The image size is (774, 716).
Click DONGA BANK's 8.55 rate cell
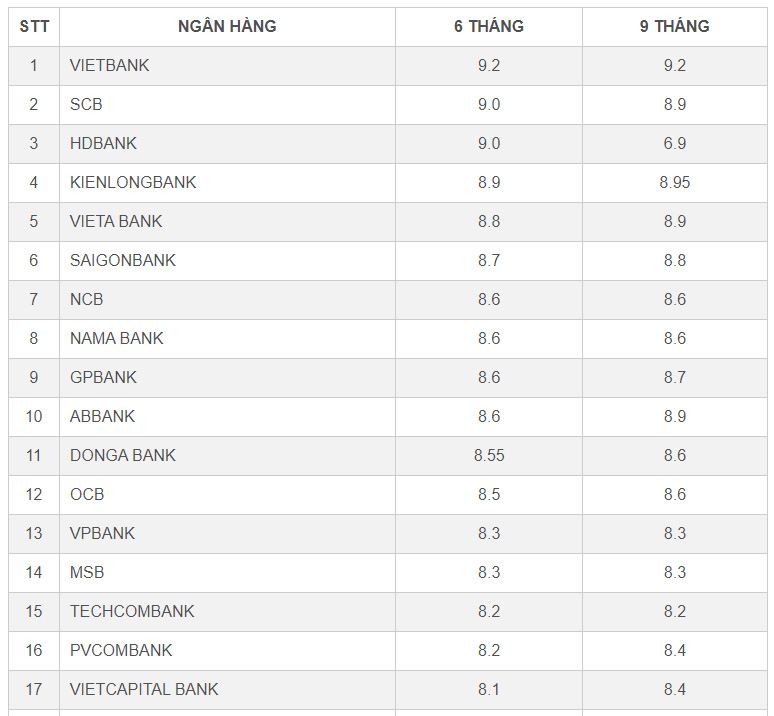(489, 456)
